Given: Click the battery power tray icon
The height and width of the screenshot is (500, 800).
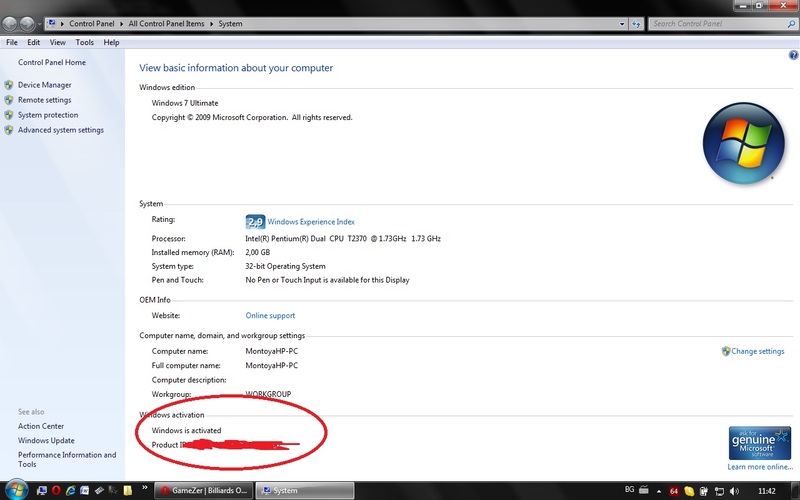Looking at the screenshot, I should 704,491.
